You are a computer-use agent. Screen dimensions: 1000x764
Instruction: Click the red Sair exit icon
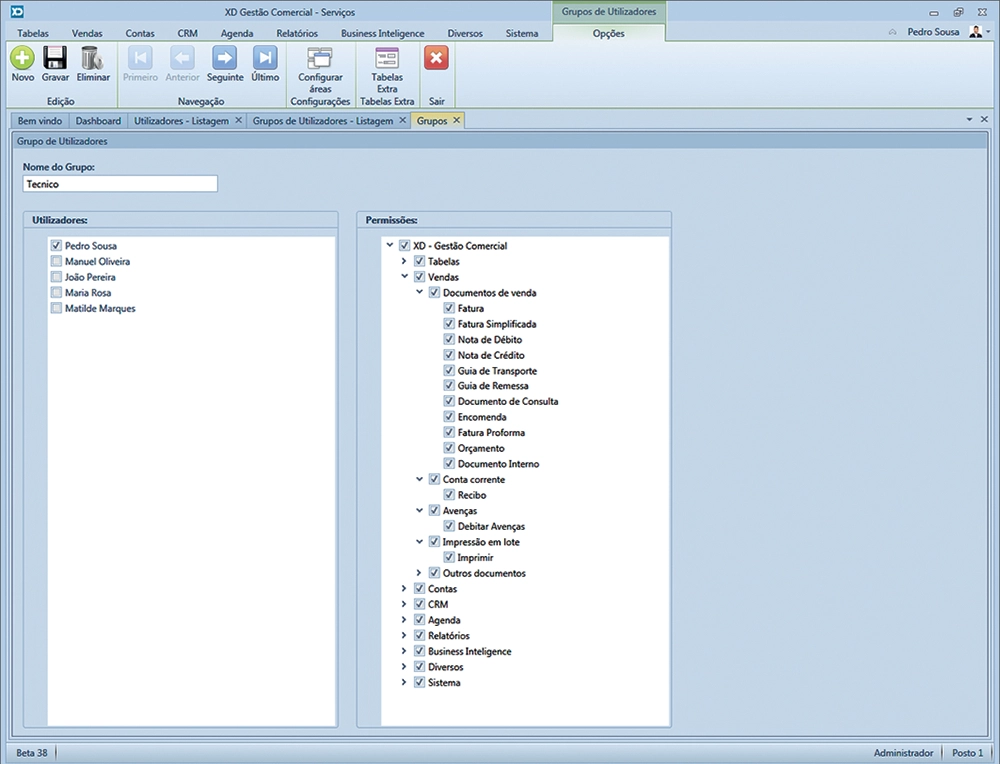436,59
